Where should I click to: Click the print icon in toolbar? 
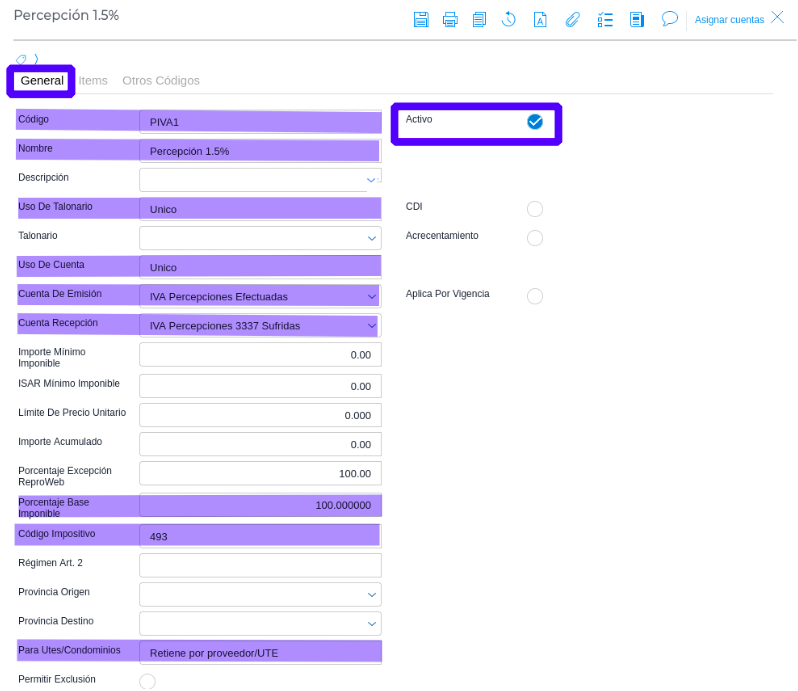coord(450,19)
